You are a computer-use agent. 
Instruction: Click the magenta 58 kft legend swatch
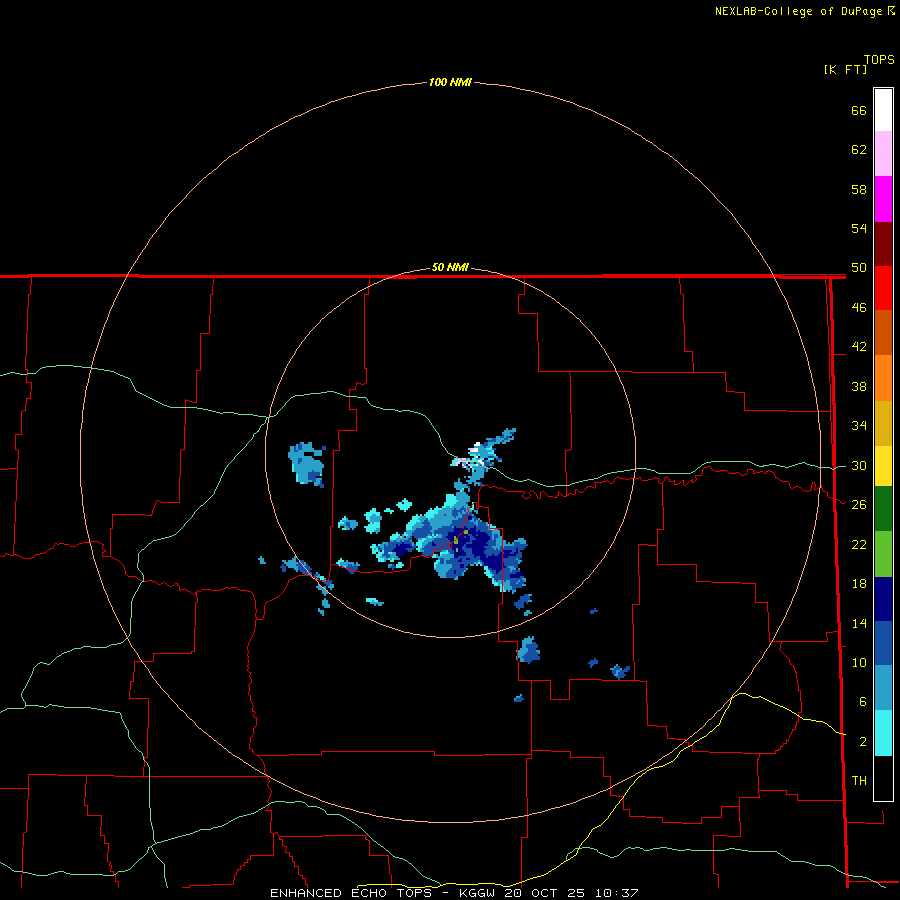(883, 199)
